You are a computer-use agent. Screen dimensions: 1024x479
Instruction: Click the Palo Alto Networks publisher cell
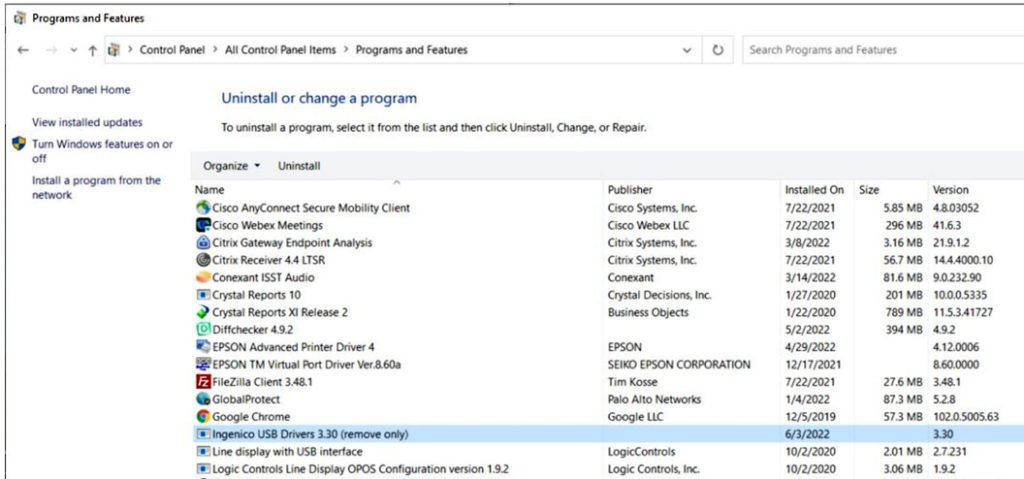[x=654, y=399]
